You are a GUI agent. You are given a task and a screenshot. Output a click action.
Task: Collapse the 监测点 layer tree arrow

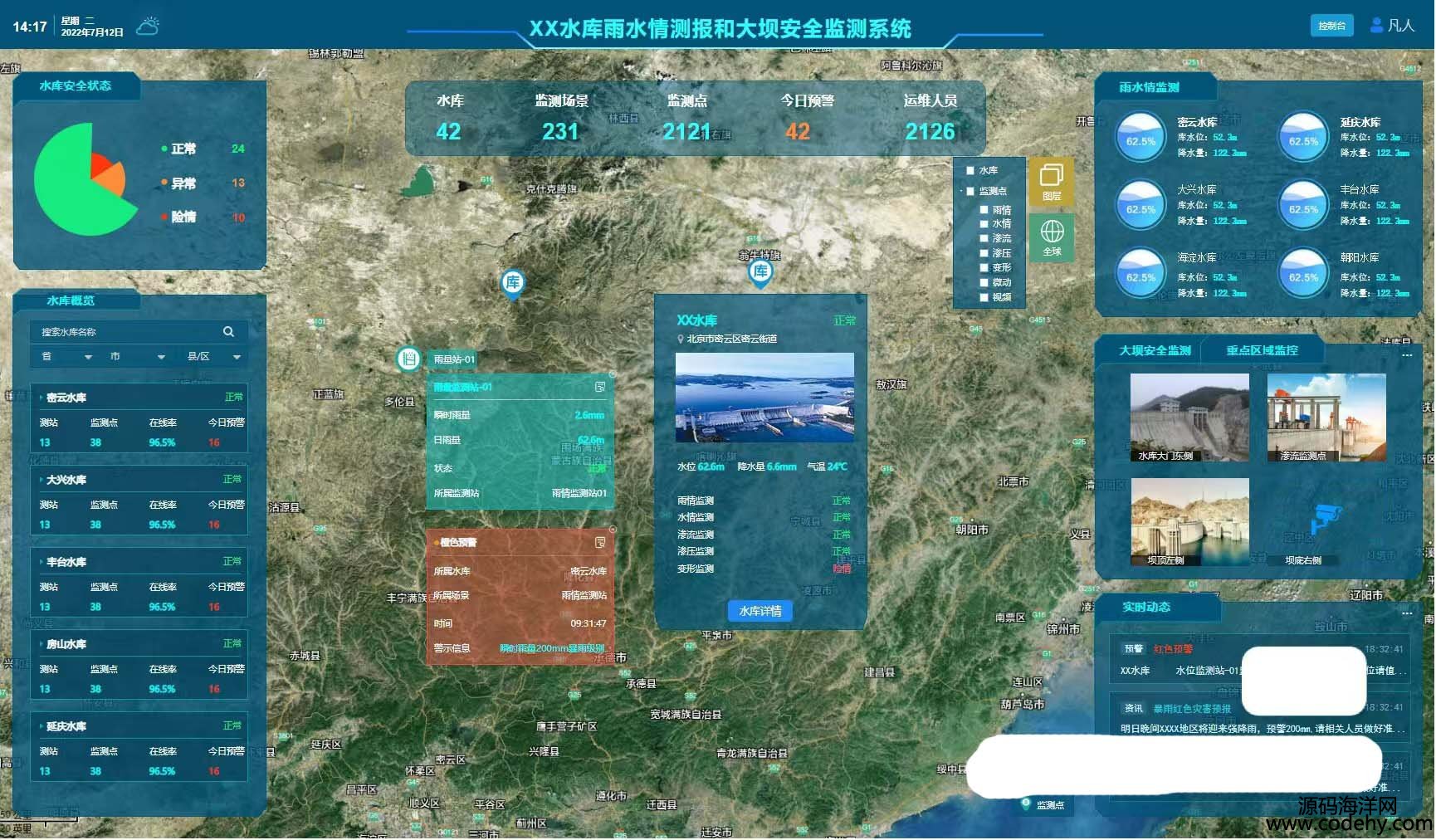[x=961, y=191]
